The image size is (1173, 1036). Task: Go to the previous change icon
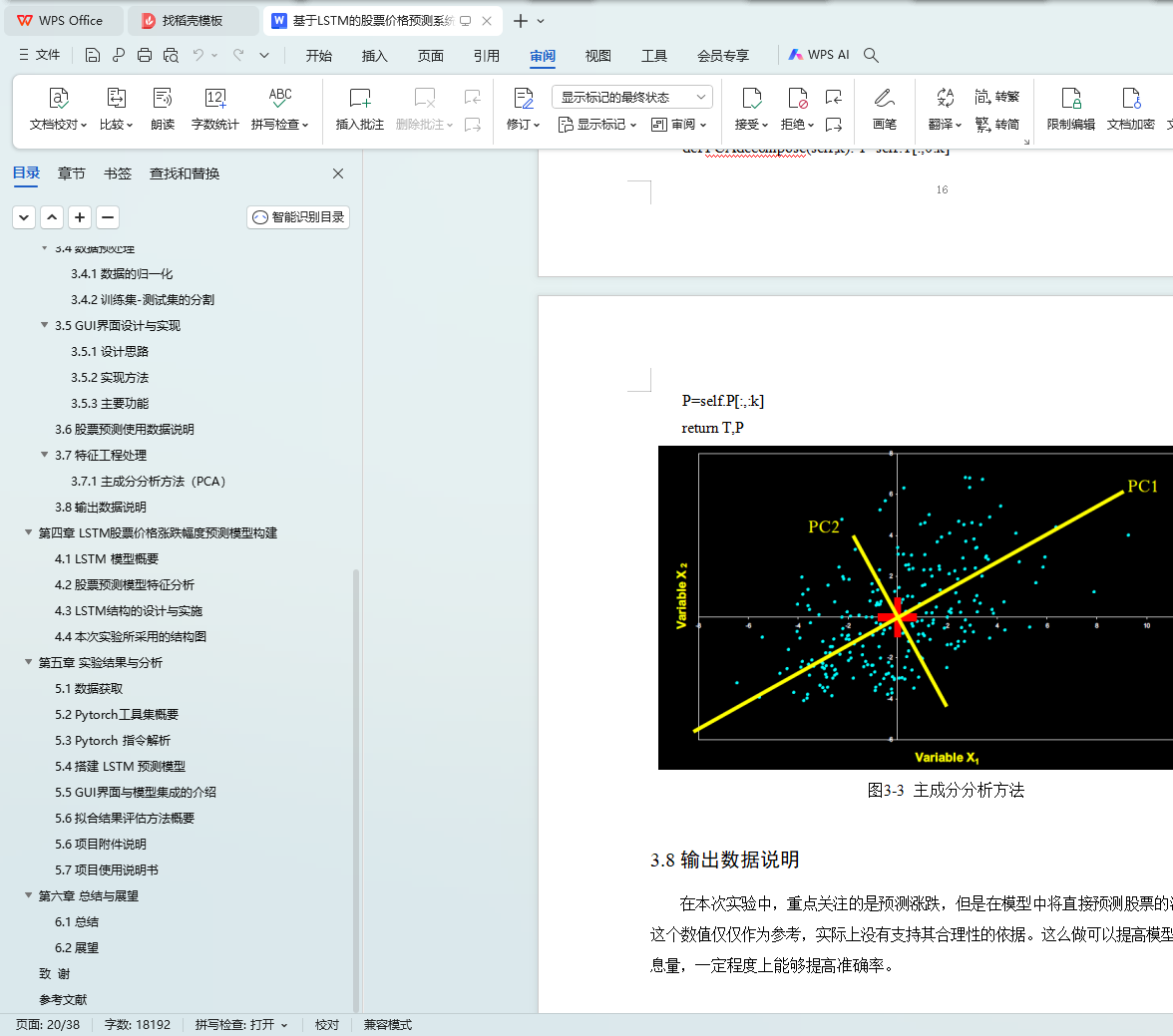coord(834,97)
